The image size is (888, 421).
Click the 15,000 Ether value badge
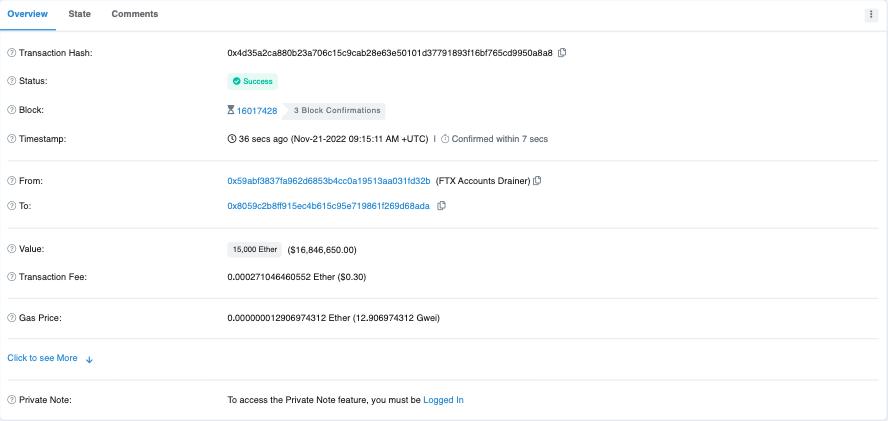pos(255,249)
